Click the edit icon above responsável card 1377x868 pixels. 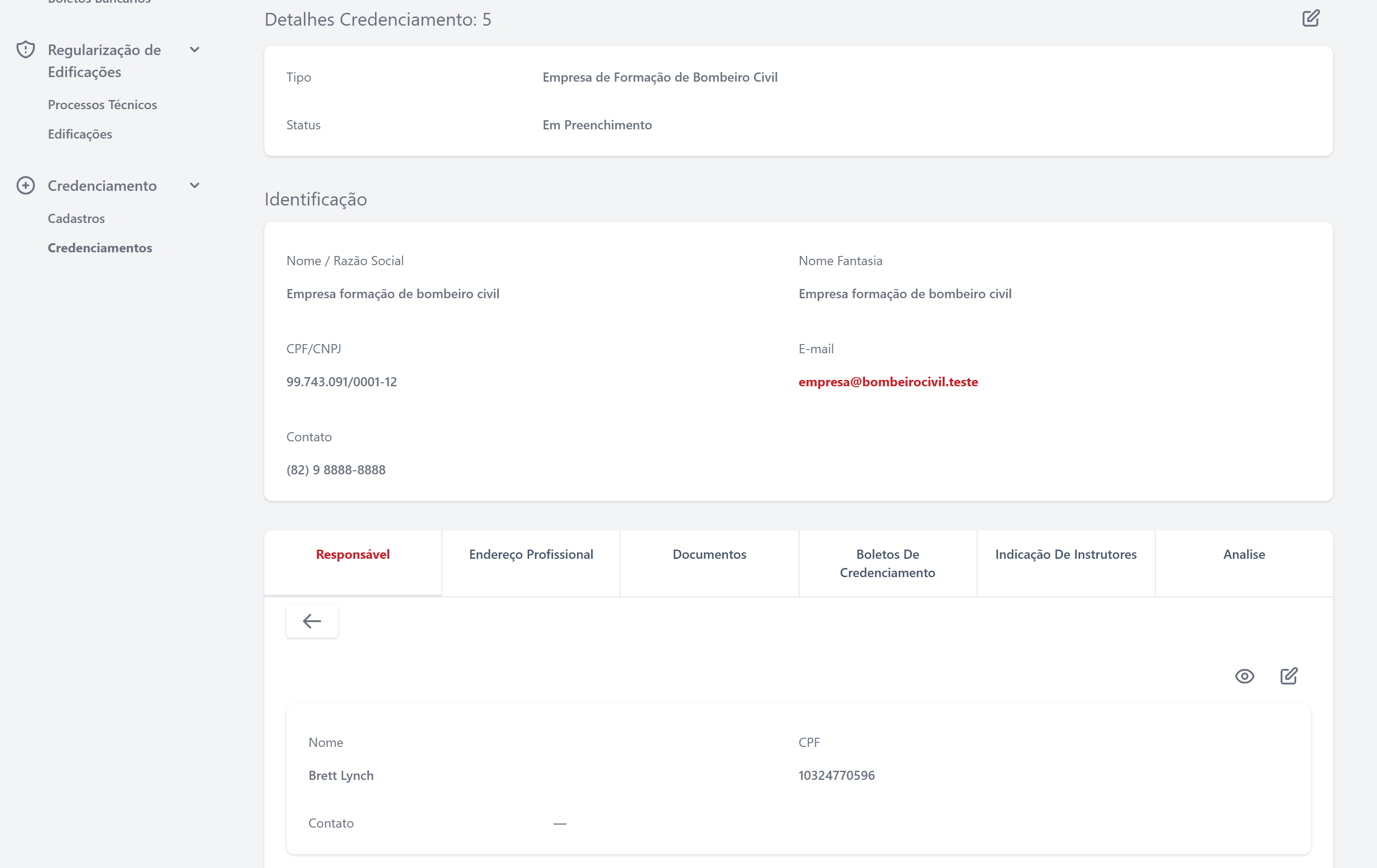[x=1289, y=676]
